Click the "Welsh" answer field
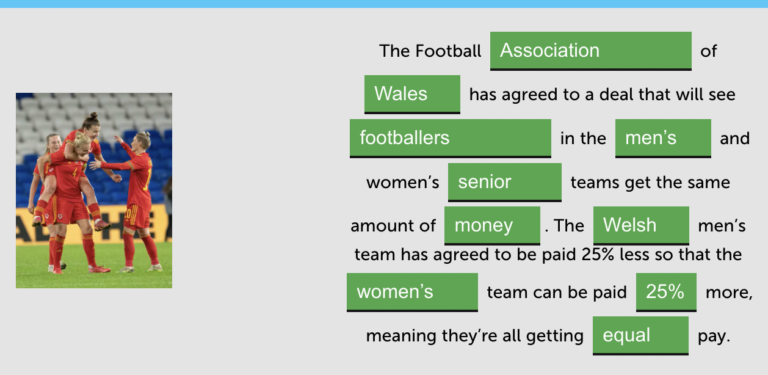 [x=641, y=225]
